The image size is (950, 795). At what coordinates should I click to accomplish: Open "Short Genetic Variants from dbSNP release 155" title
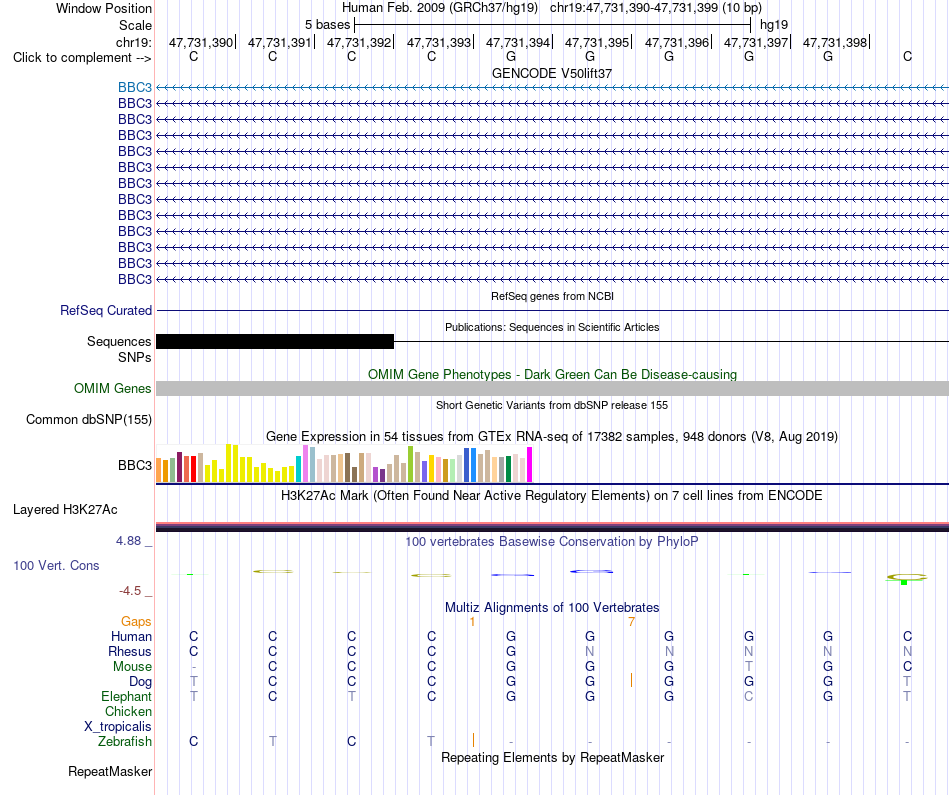tap(552, 405)
